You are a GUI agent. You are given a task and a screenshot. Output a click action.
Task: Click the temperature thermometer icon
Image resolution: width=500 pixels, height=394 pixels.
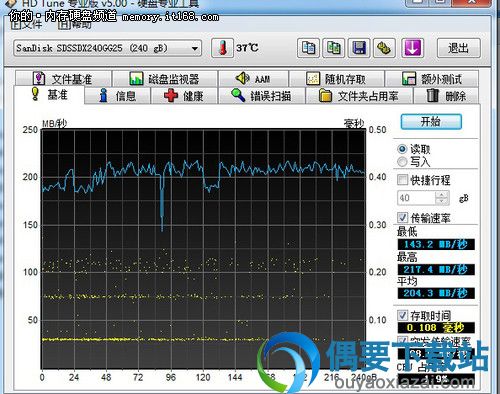222,48
